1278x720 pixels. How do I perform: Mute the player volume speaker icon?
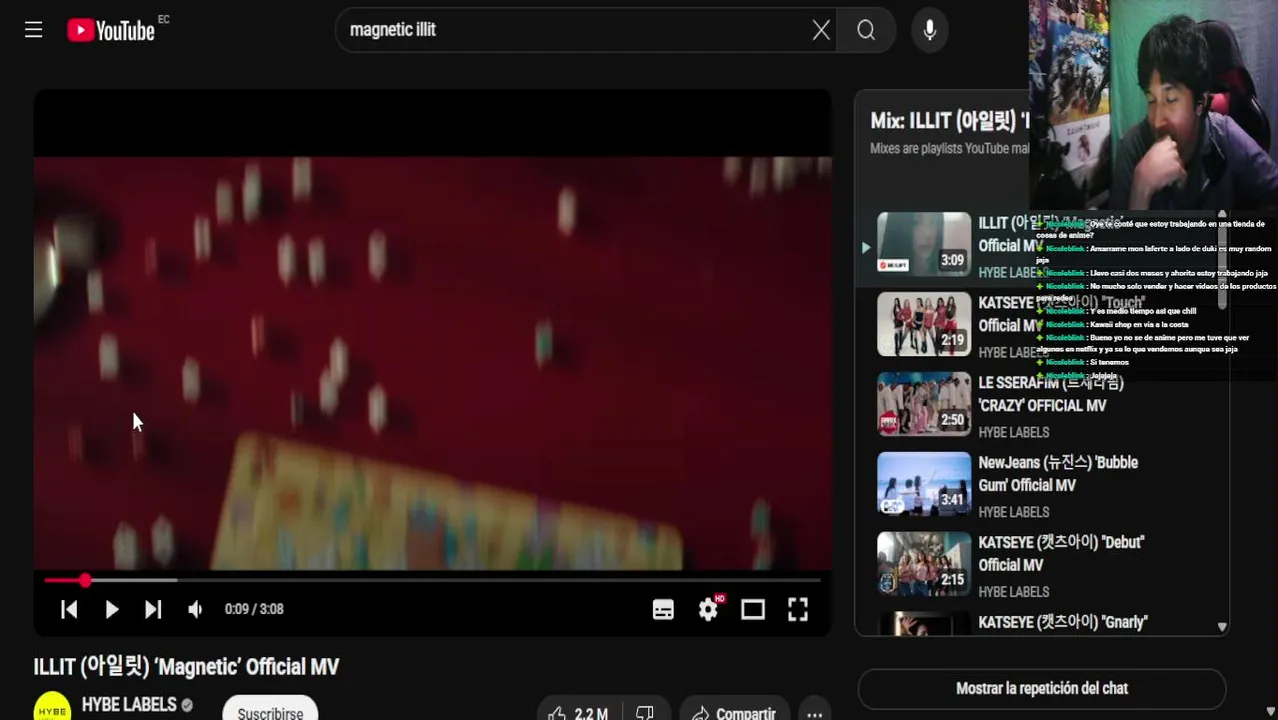[195, 609]
